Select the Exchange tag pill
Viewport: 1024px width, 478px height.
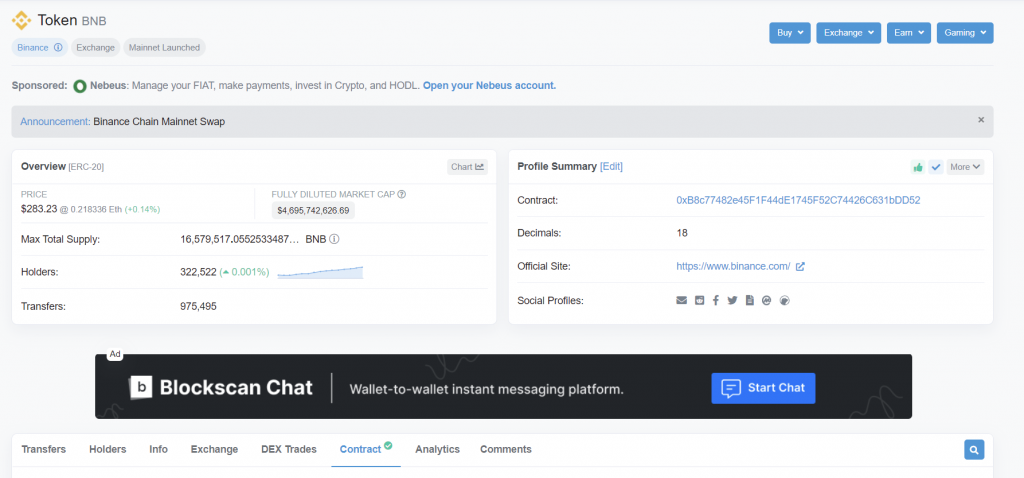(x=95, y=48)
